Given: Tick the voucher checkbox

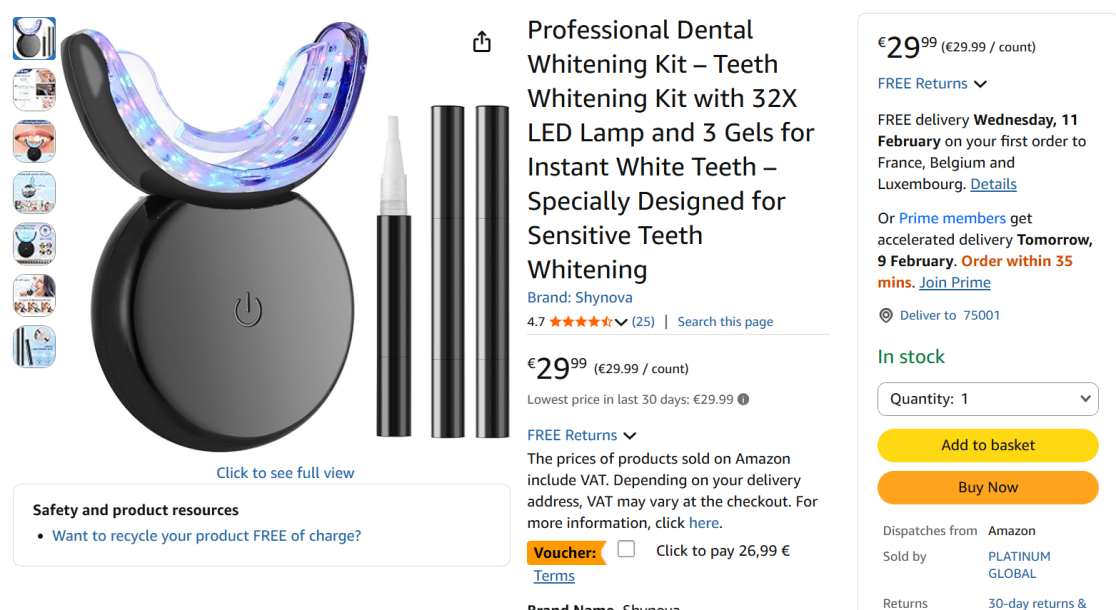Looking at the screenshot, I should tap(626, 549).
